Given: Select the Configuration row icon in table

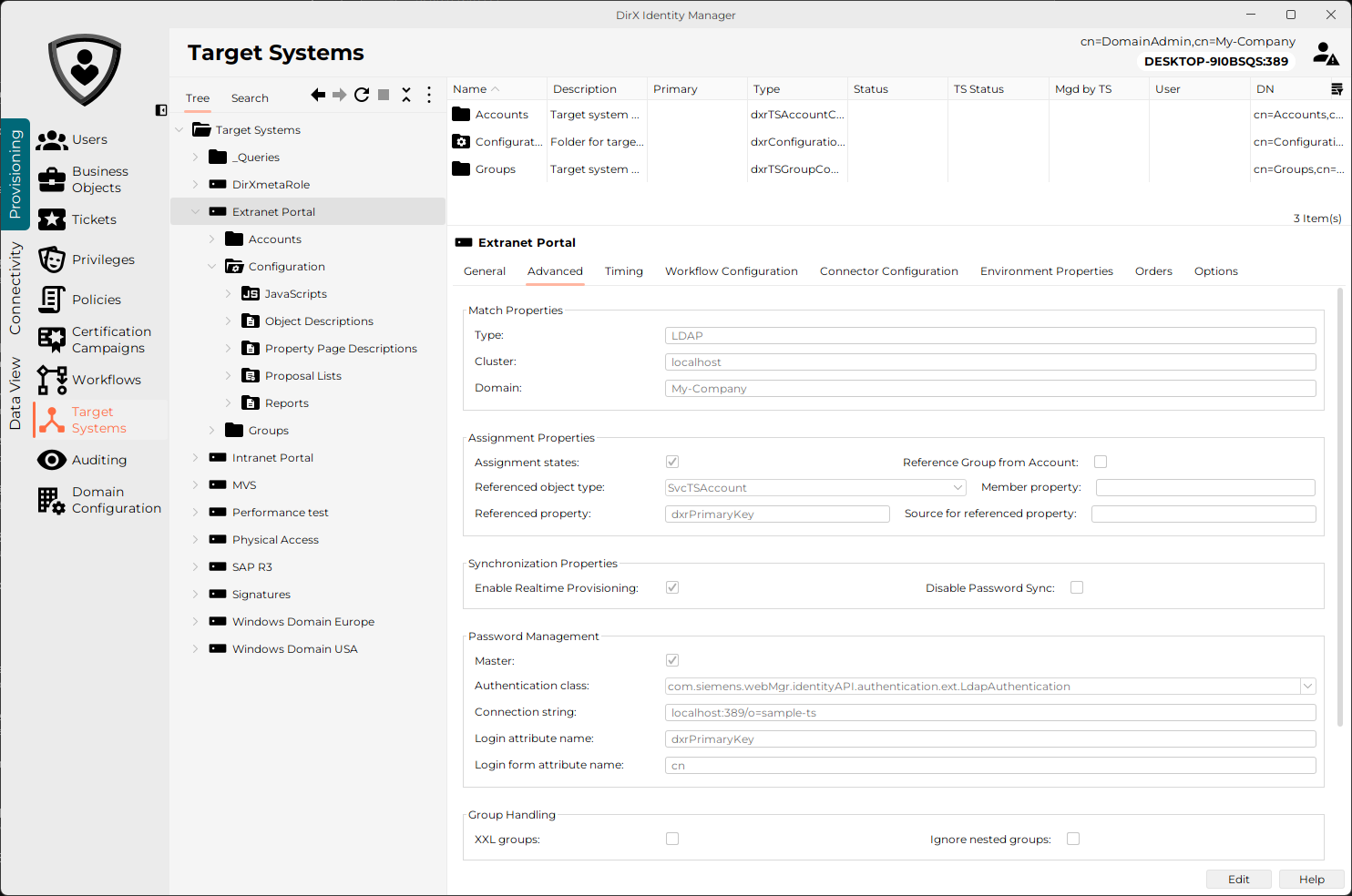Looking at the screenshot, I should (x=461, y=142).
